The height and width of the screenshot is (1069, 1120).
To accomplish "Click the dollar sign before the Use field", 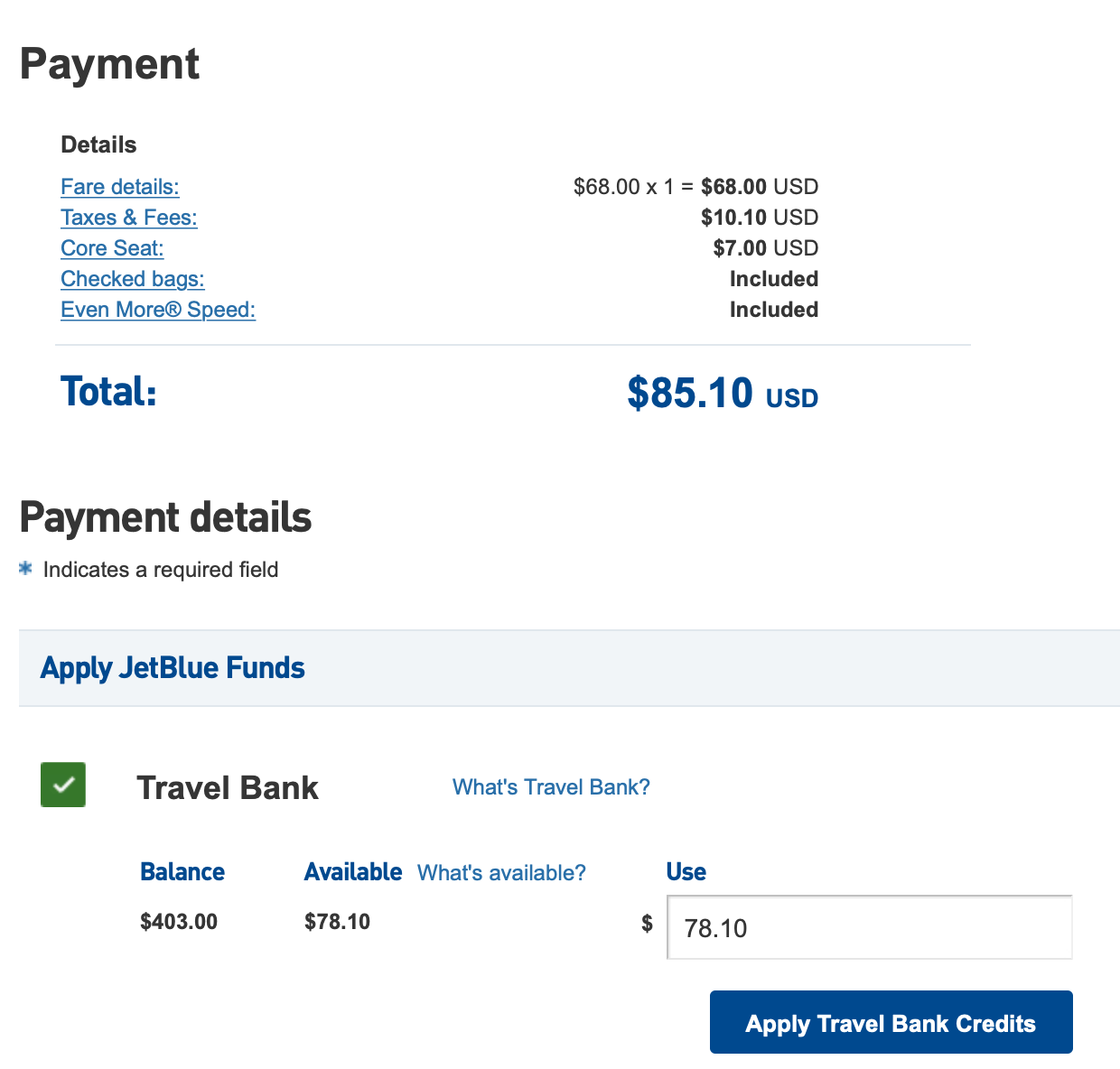I will pos(647,924).
